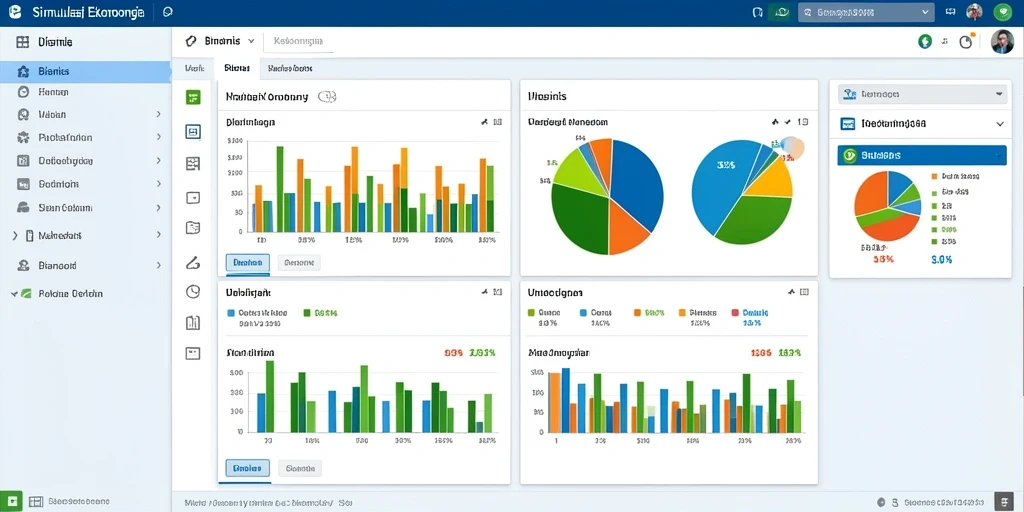Click the grid icon right of the top-left chart's pin

pos(498,121)
